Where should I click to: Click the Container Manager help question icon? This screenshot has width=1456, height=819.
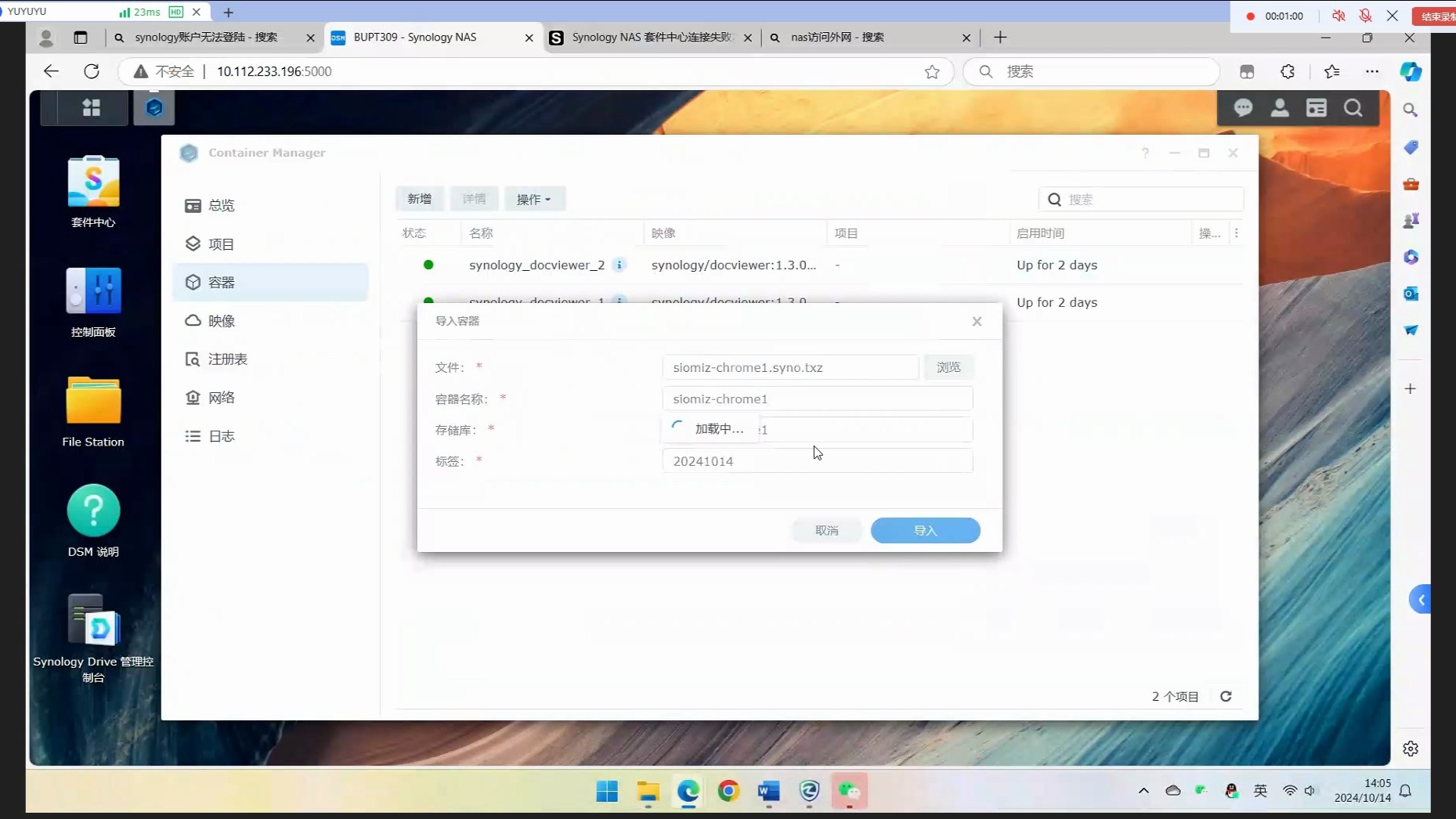(x=1145, y=153)
